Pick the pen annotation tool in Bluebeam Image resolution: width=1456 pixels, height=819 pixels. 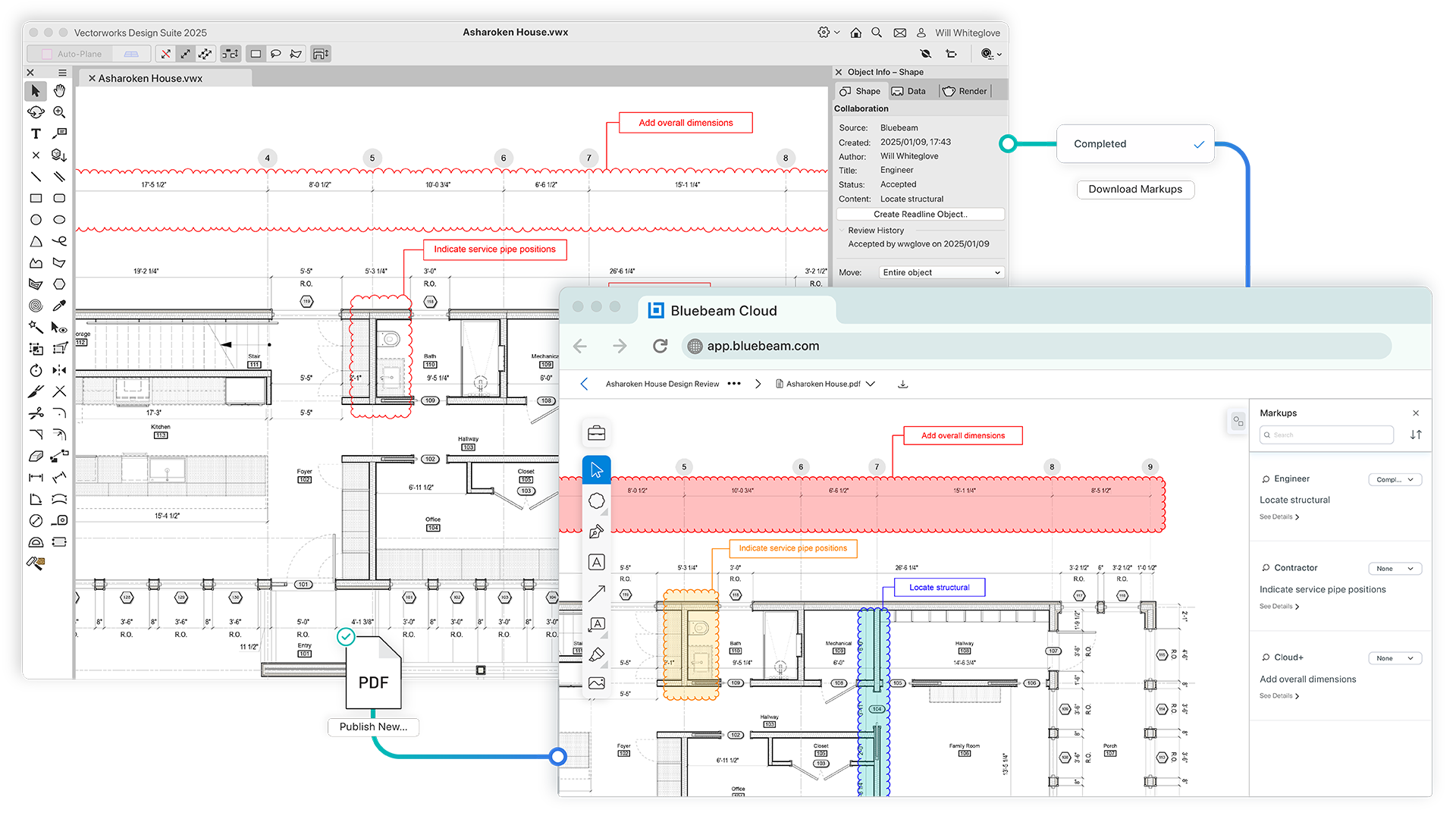pyautogui.click(x=598, y=533)
